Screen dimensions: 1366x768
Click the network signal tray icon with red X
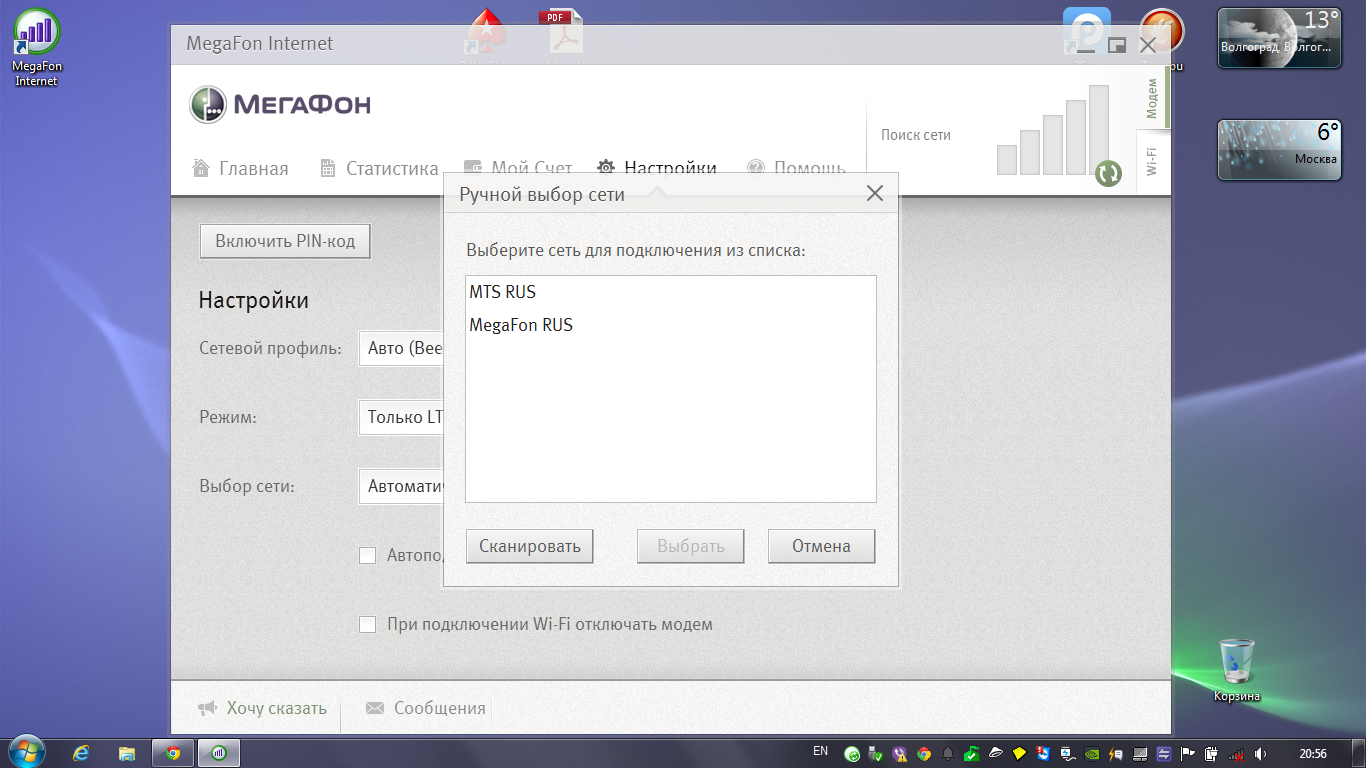(x=1236, y=755)
